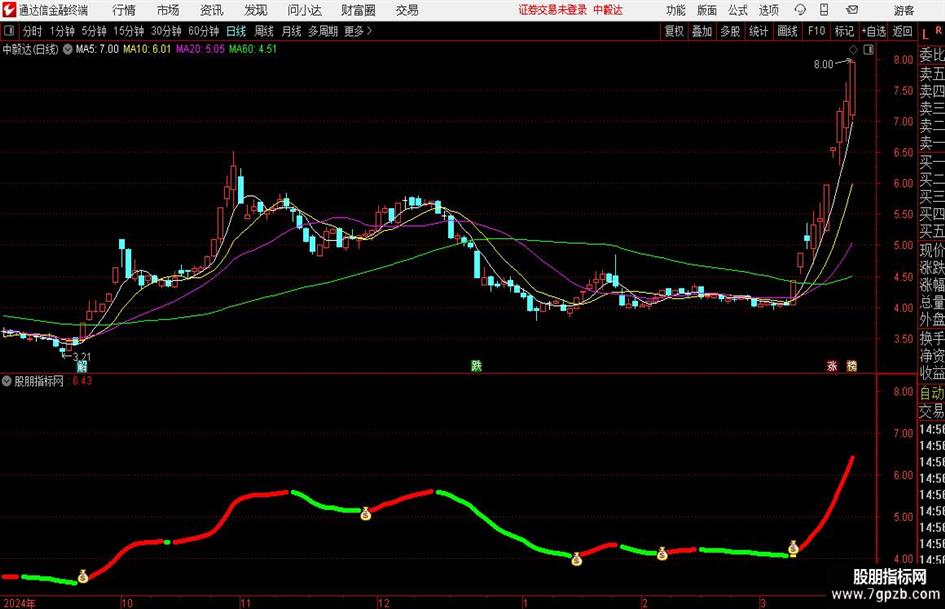
Task: Open the 版面 menu
Action: 707,10
